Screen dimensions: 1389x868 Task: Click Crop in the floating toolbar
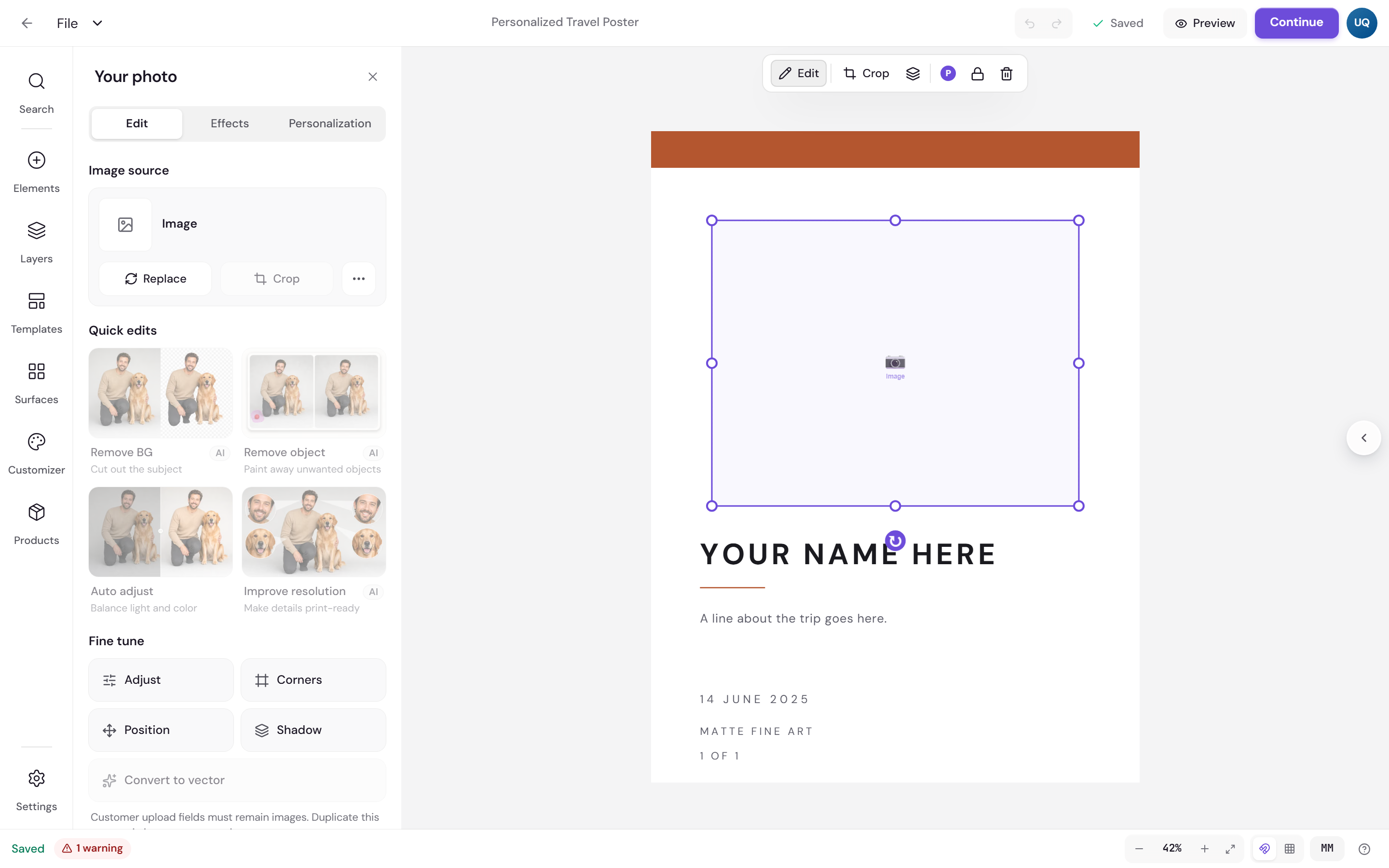pyautogui.click(x=866, y=73)
